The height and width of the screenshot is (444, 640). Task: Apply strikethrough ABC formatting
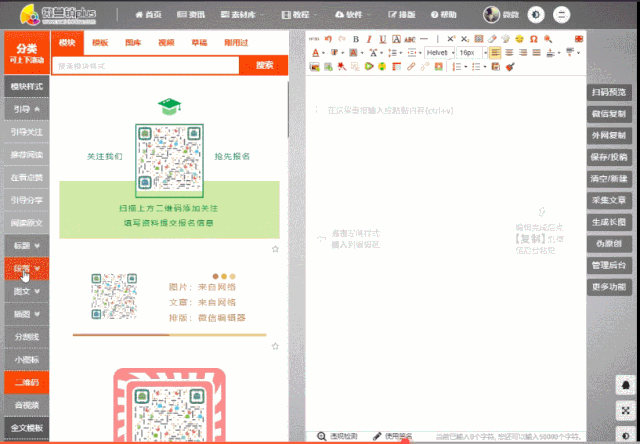(410, 39)
